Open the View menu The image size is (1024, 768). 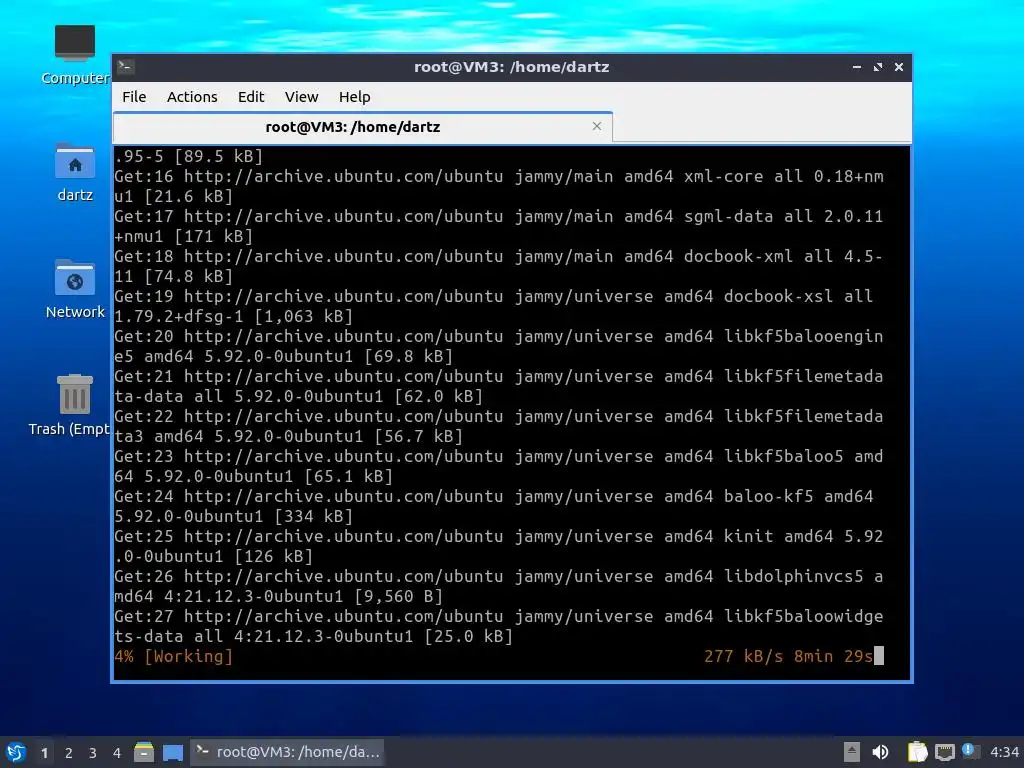(301, 97)
